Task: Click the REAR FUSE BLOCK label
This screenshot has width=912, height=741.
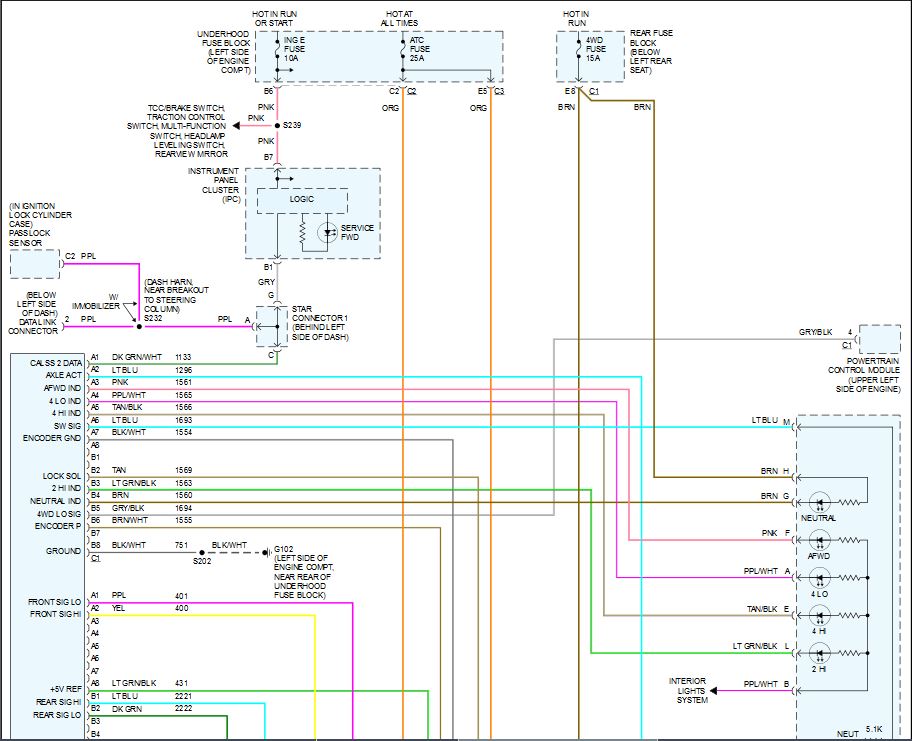Action: [651, 51]
